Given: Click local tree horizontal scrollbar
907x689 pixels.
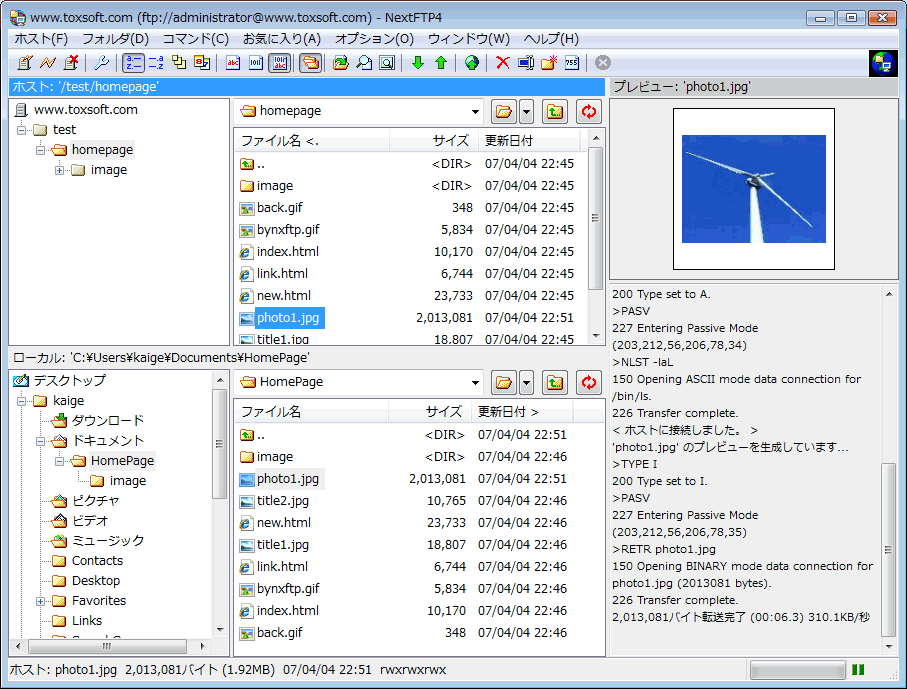Looking at the screenshot, I should (110, 646).
